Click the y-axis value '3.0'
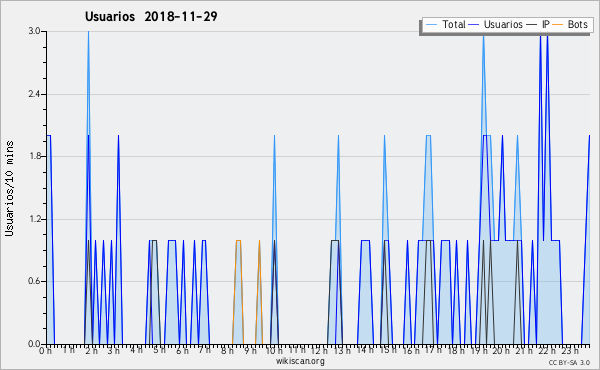 pyautogui.click(x=34, y=31)
